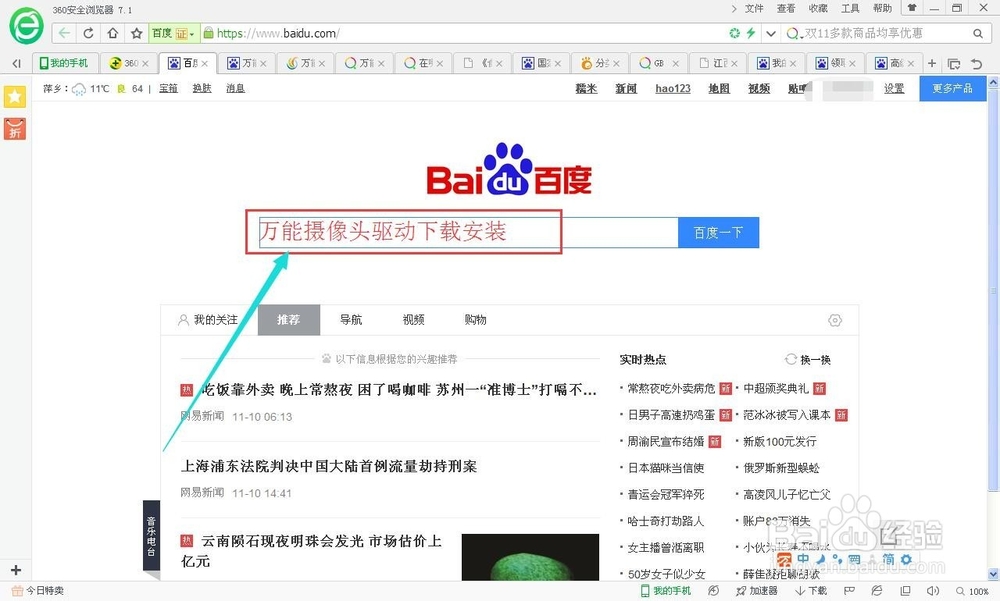Screen dimensions: 1000x601
Task: Open the 收藏 menu
Action: pos(818,8)
